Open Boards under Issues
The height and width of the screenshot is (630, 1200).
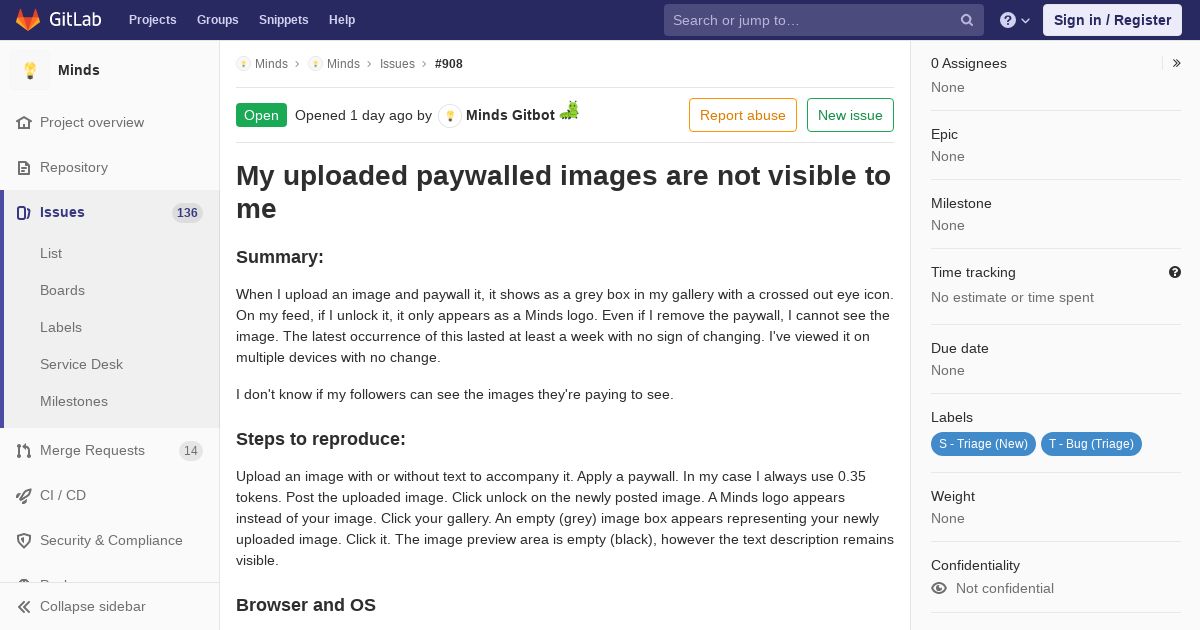(62, 291)
